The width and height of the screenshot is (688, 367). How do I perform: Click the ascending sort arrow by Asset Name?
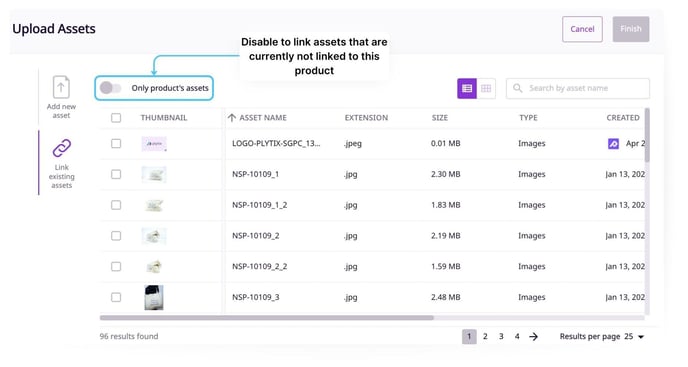232,118
